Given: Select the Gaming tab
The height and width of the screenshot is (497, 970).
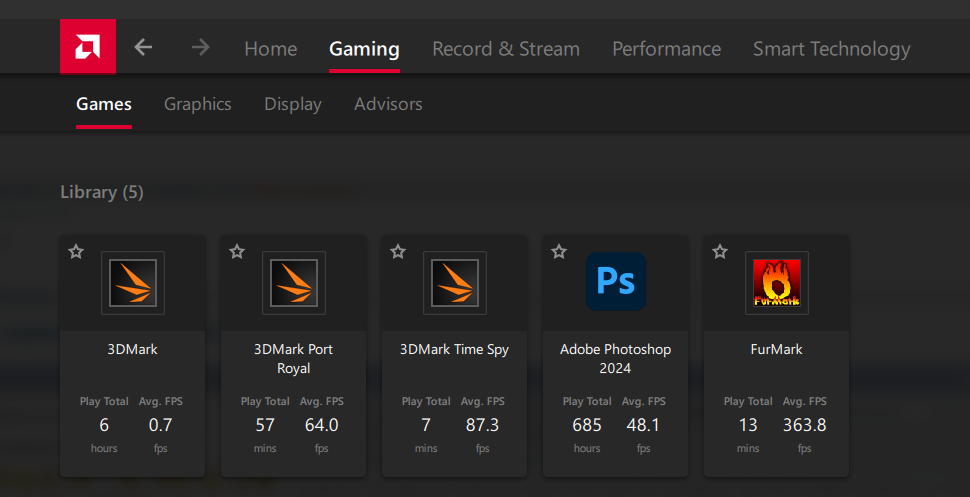Looking at the screenshot, I should (364, 49).
